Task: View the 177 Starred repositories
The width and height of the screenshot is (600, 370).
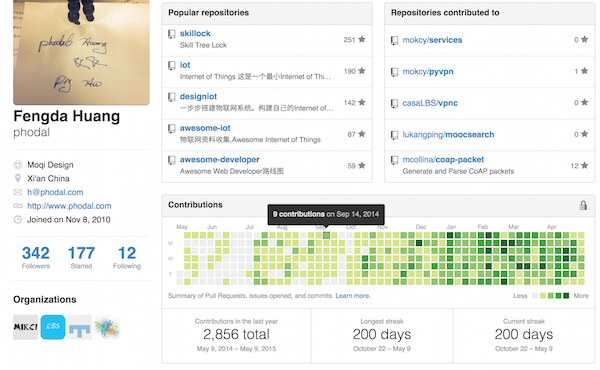Action: coord(81,257)
